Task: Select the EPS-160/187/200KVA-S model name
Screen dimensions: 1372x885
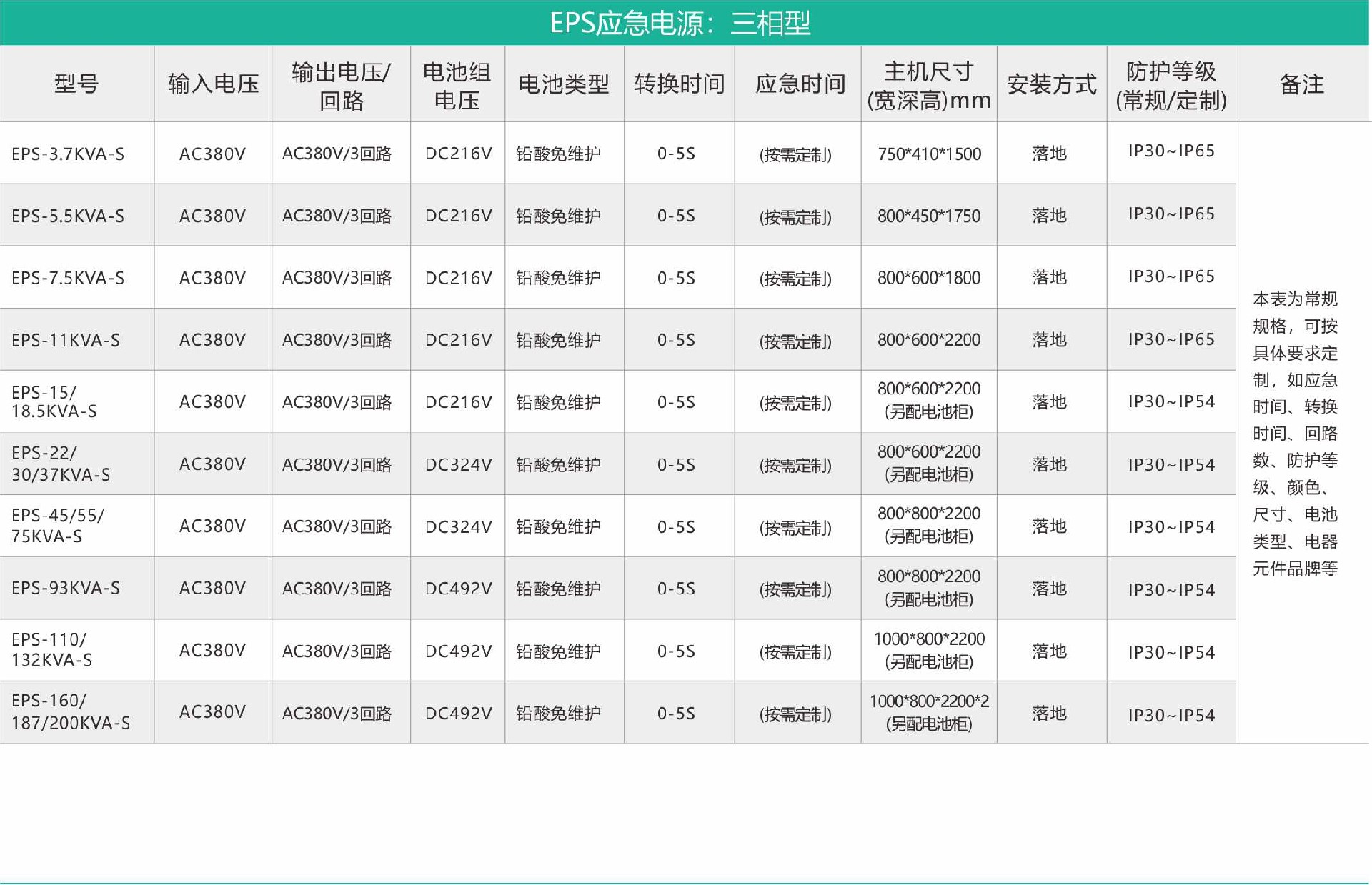Action: [x=71, y=712]
